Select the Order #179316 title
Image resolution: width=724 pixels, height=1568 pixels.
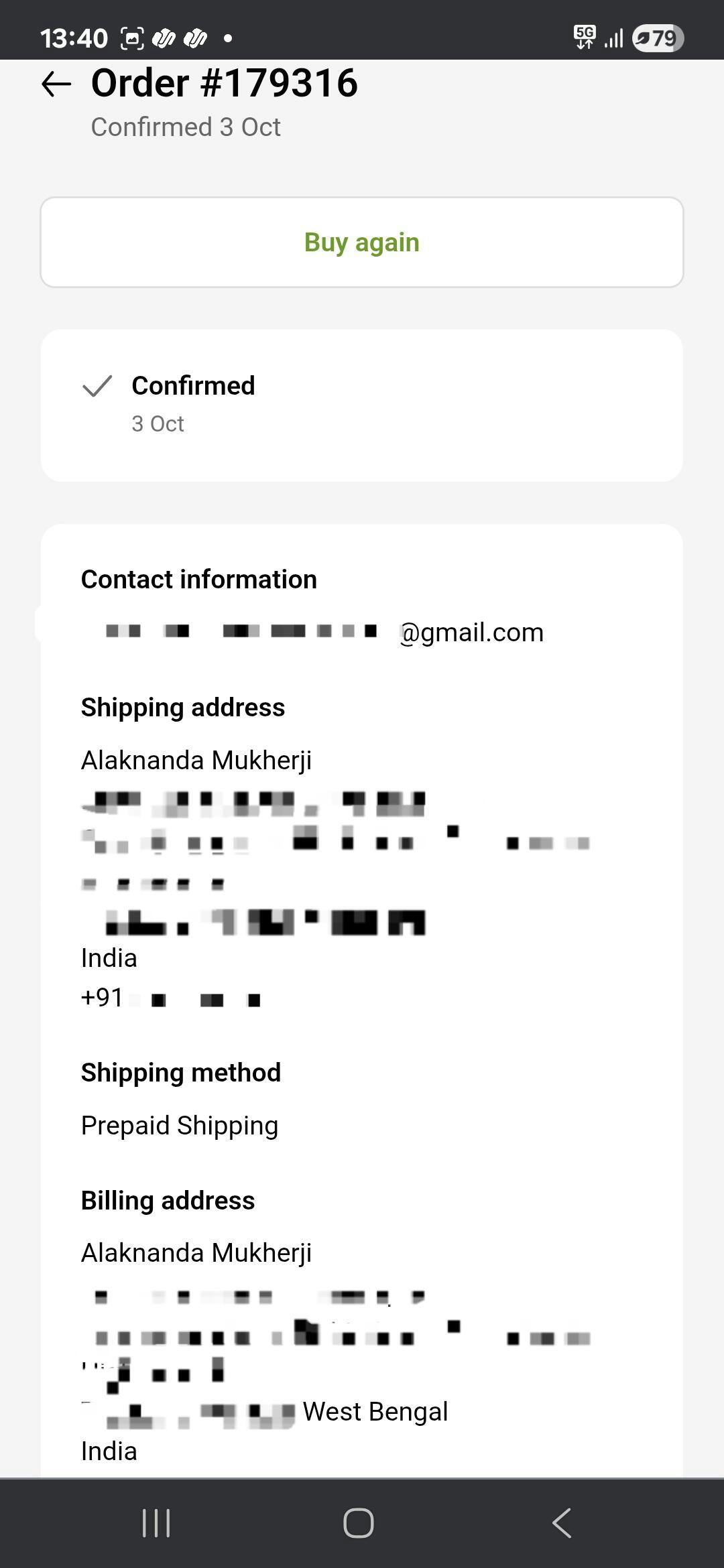(225, 84)
